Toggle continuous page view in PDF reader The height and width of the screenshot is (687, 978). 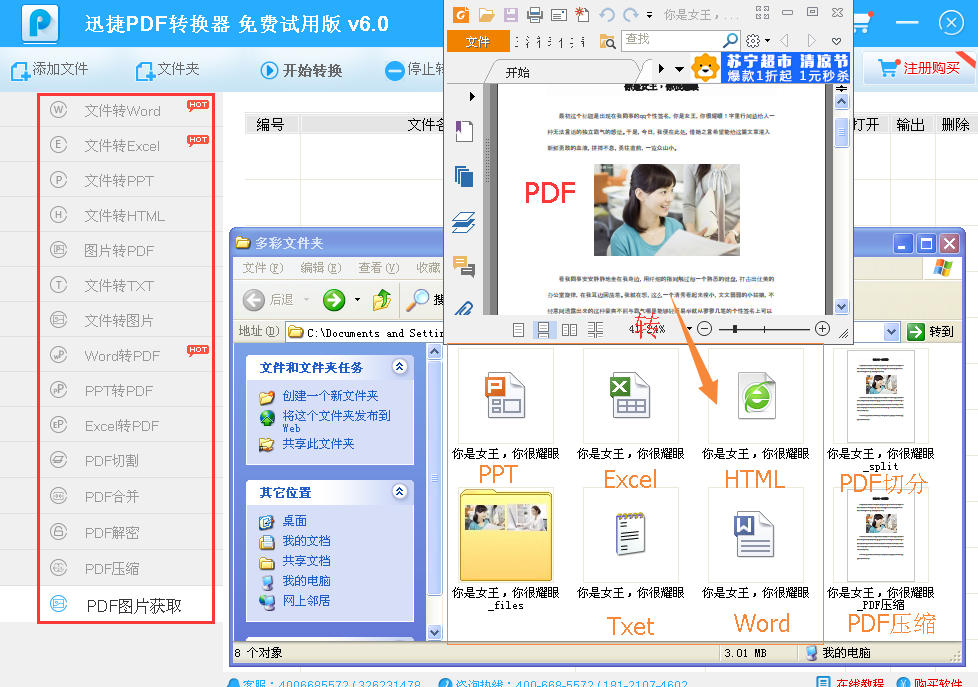coord(544,330)
